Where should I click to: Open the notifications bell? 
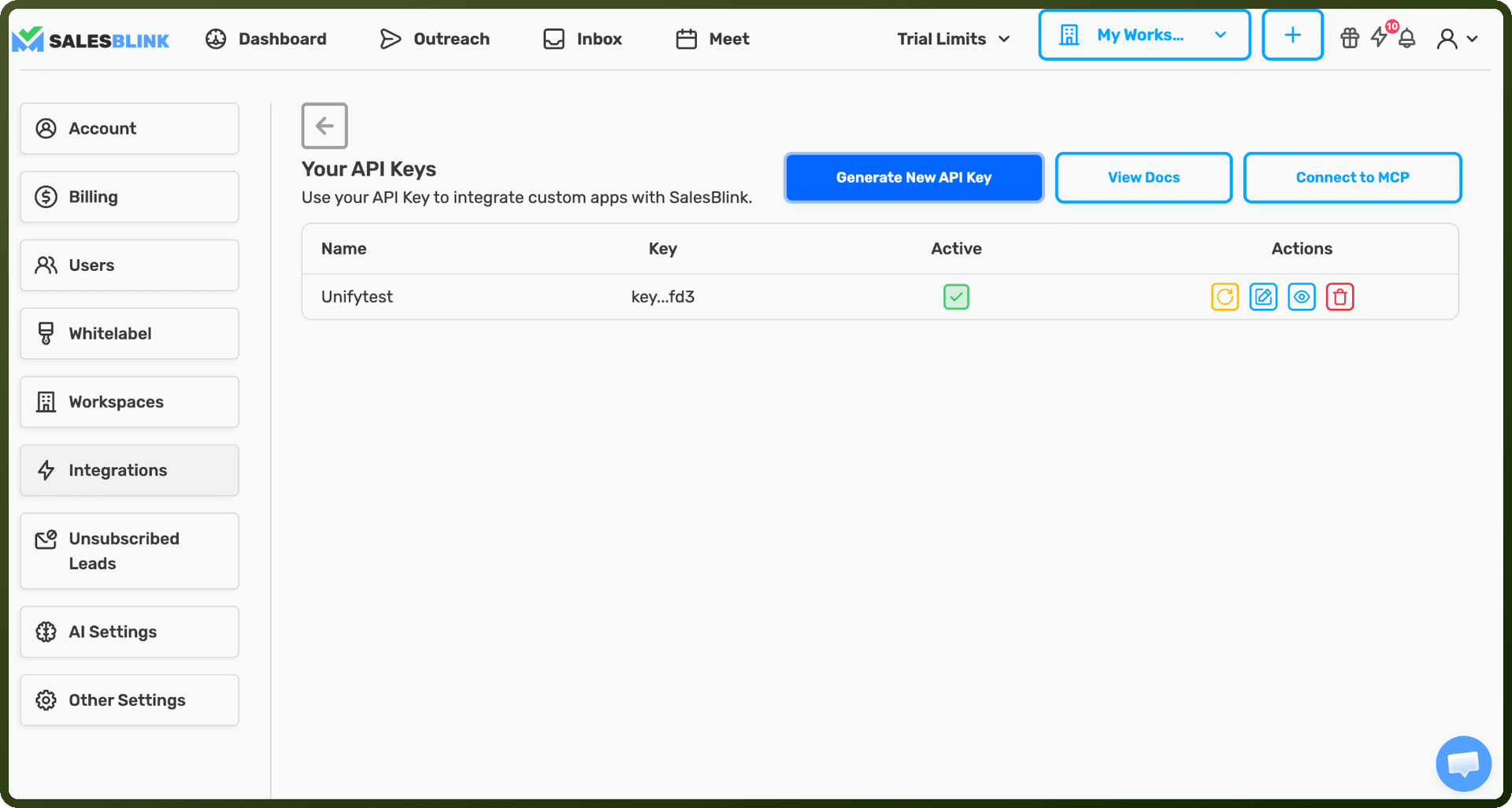1407,39
